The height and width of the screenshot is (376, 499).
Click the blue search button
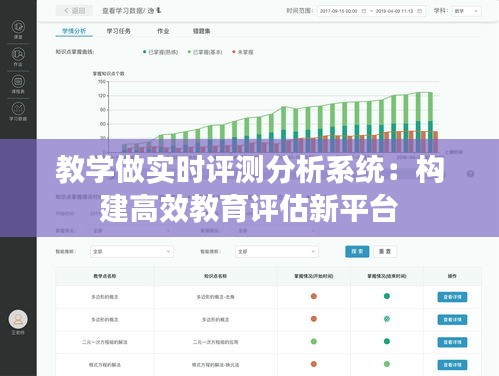(x=357, y=251)
